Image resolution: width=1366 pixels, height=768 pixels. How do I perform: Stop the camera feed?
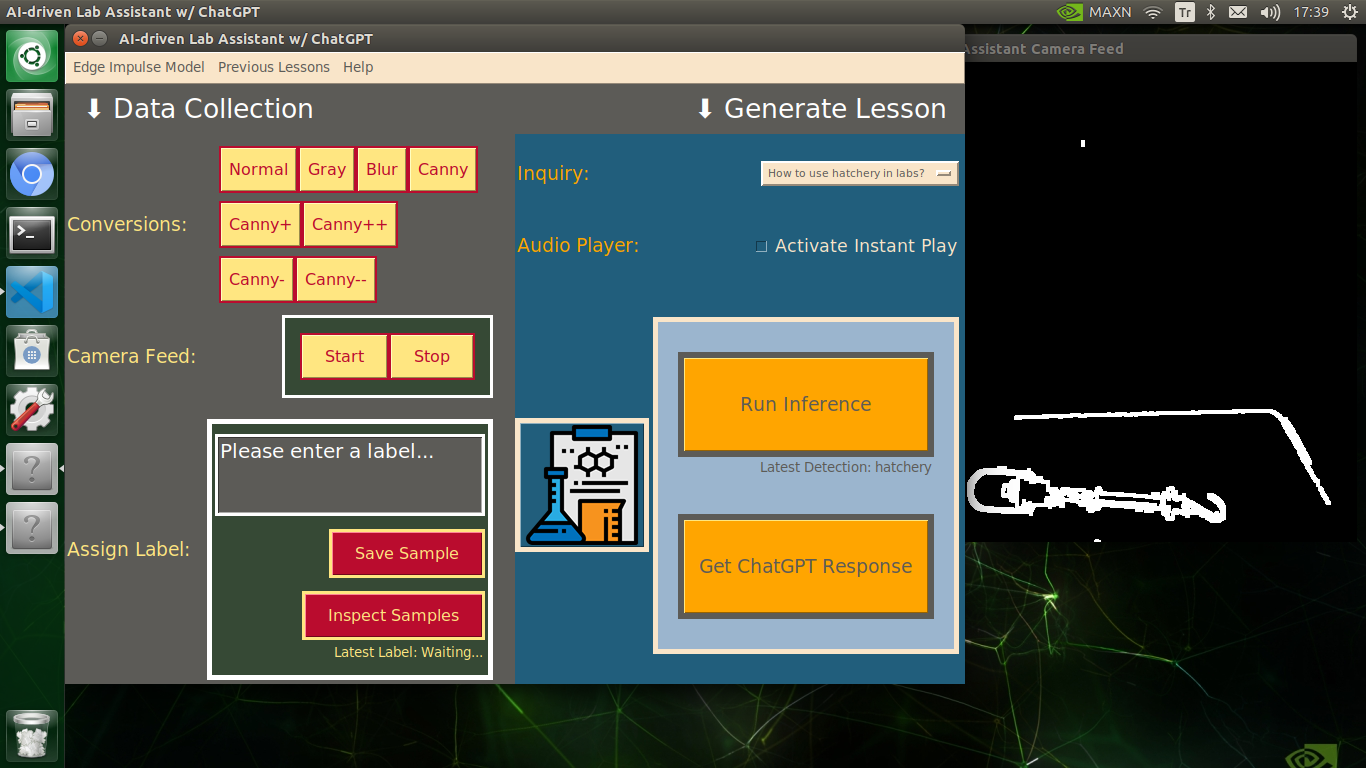[x=432, y=356]
